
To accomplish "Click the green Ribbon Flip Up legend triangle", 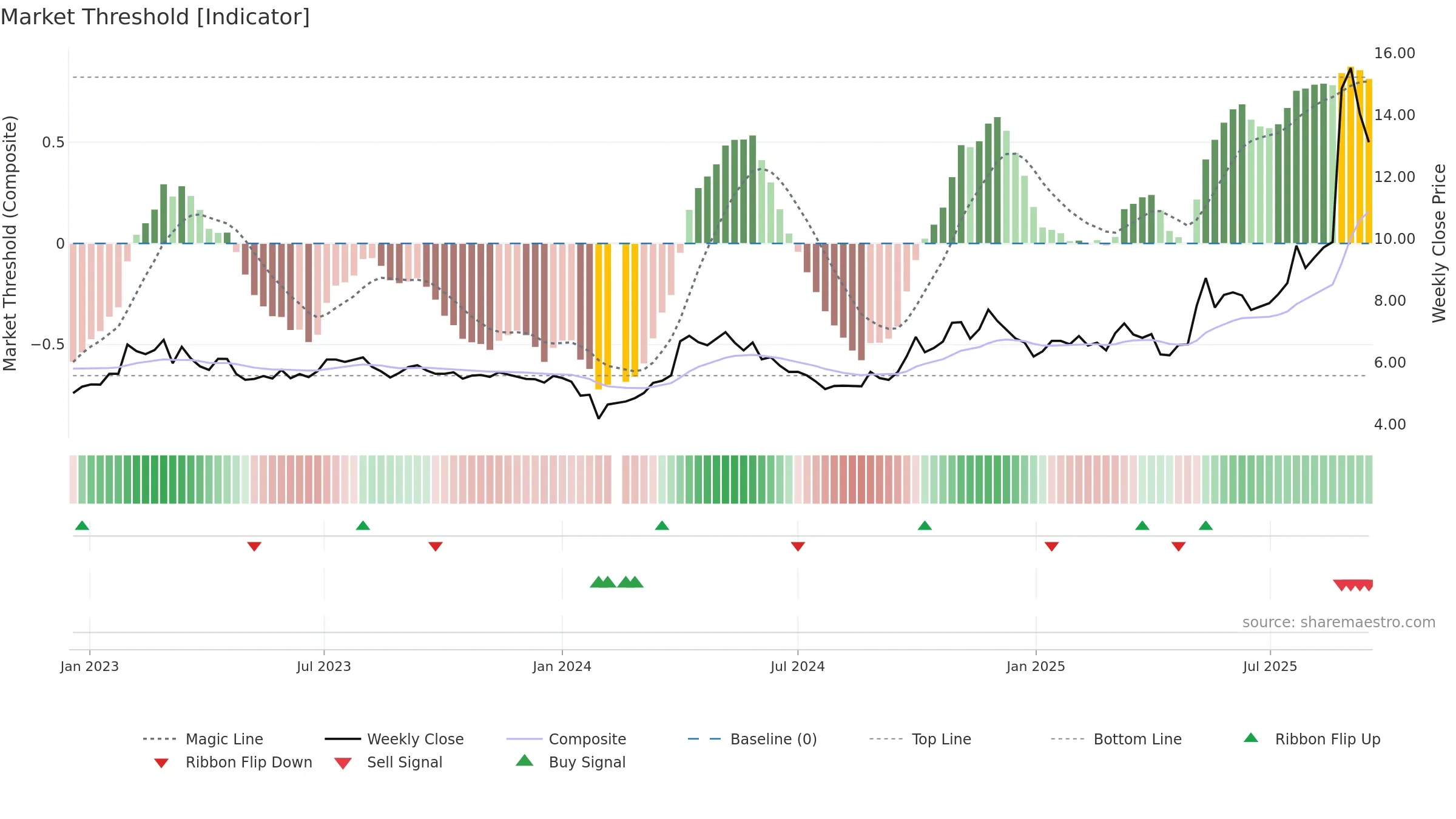I will point(1251,738).
